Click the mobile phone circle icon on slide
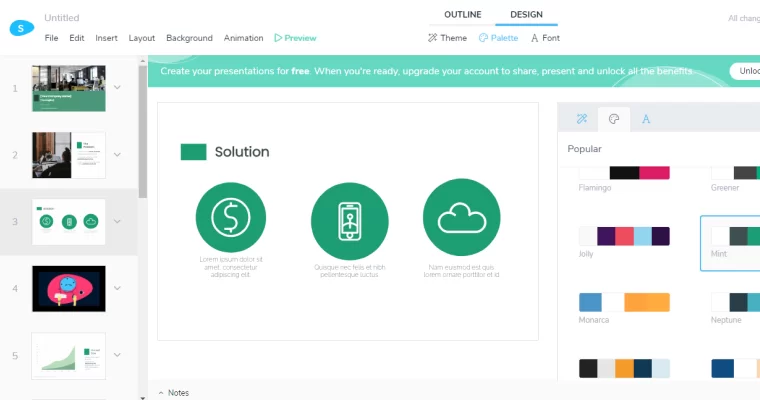Image resolution: width=760 pixels, height=400 pixels. click(349, 221)
